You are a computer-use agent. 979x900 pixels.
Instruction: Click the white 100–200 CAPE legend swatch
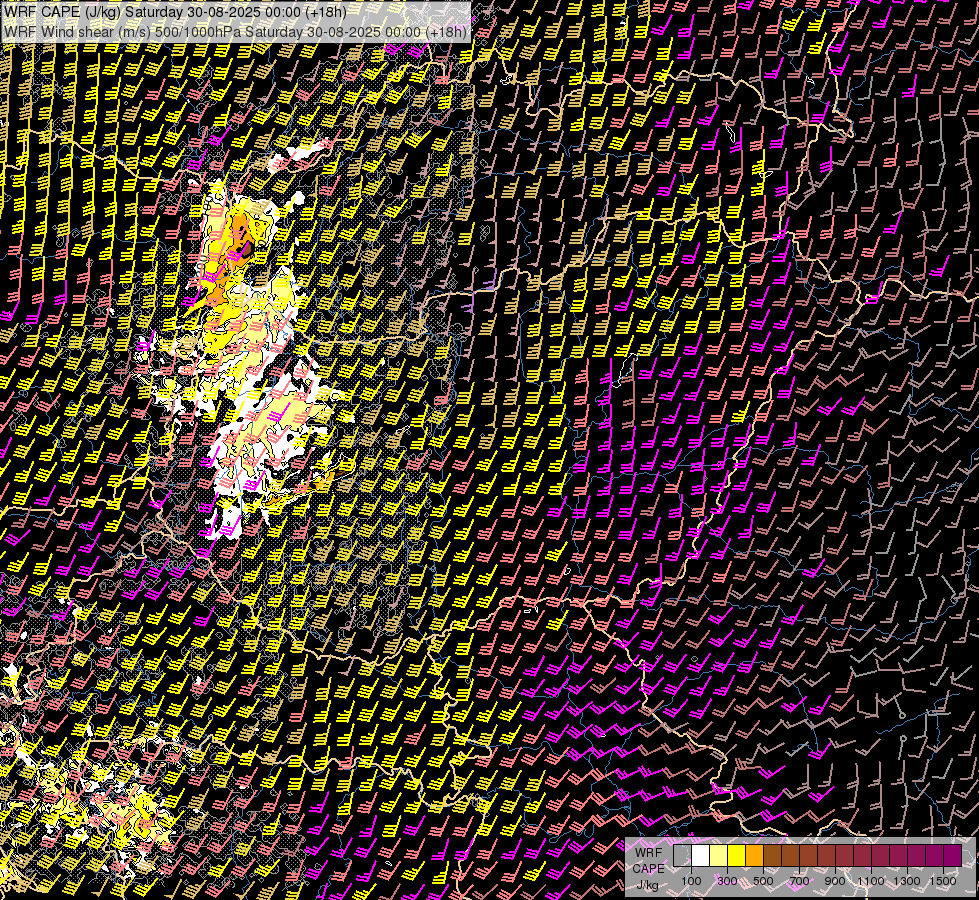click(701, 856)
